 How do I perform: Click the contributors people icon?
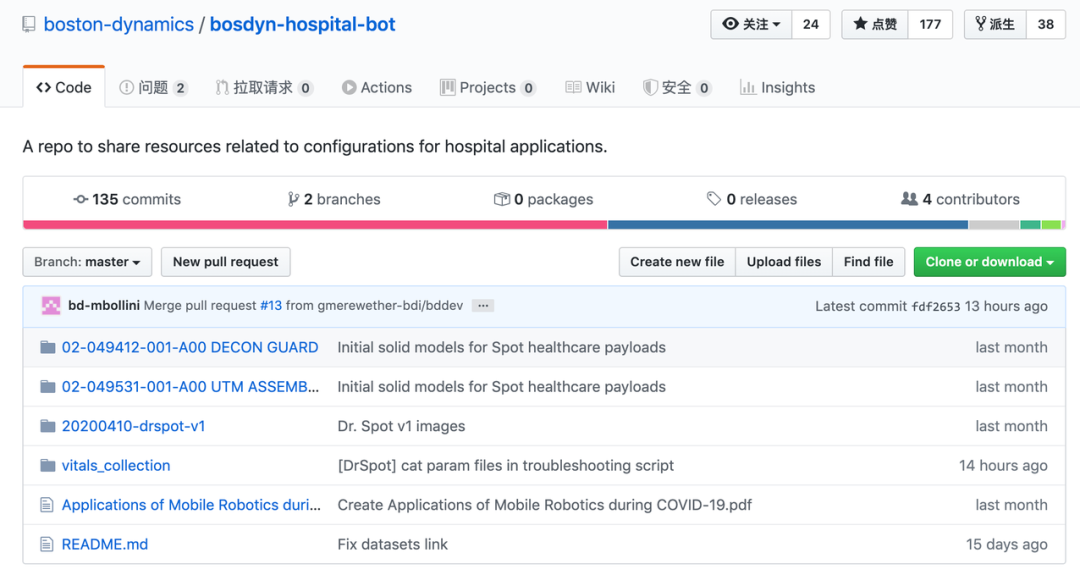click(x=909, y=199)
